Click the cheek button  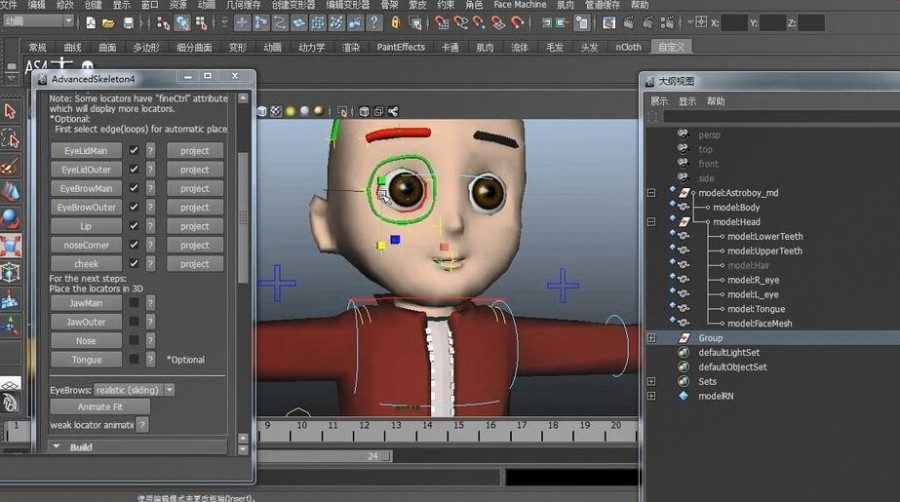(x=86, y=264)
